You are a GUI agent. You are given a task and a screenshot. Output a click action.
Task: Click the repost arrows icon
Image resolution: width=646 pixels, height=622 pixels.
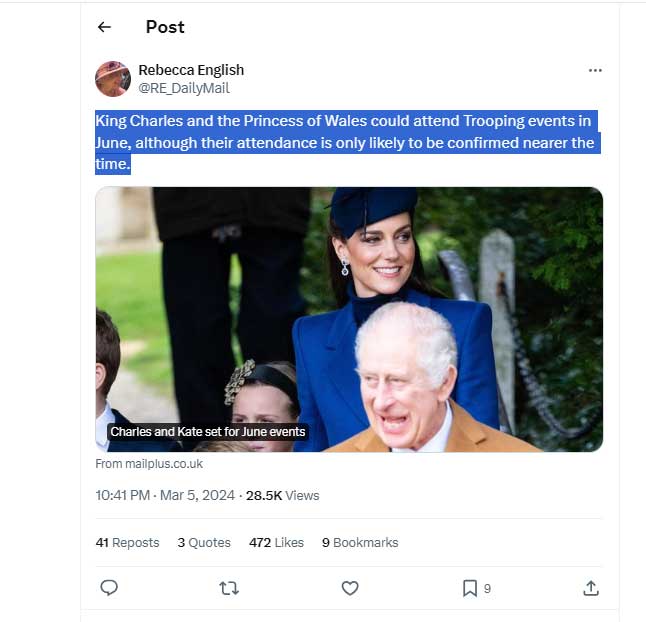pos(229,588)
